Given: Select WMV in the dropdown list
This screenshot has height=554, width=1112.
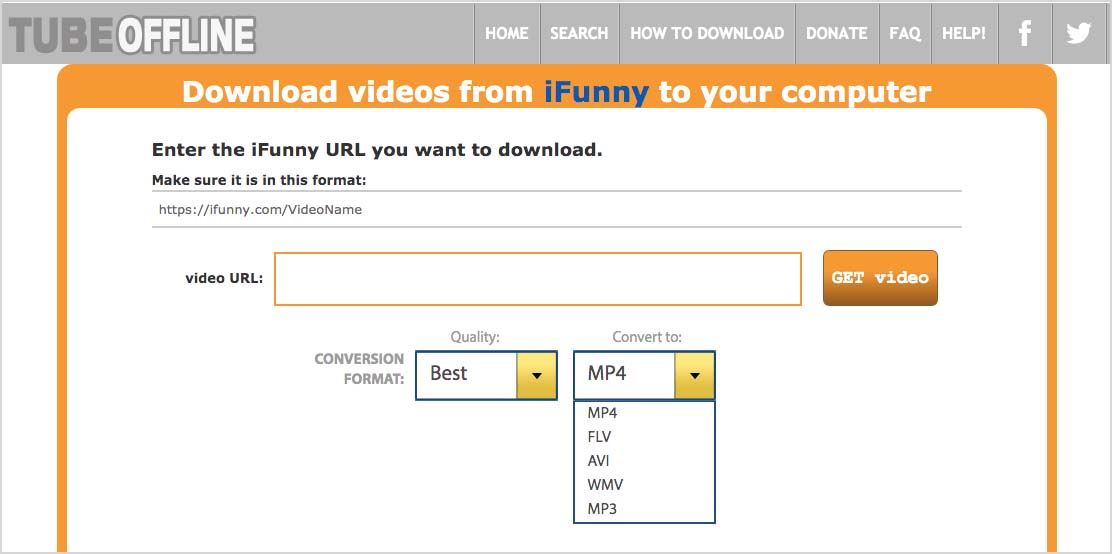Looking at the screenshot, I should click(644, 485).
